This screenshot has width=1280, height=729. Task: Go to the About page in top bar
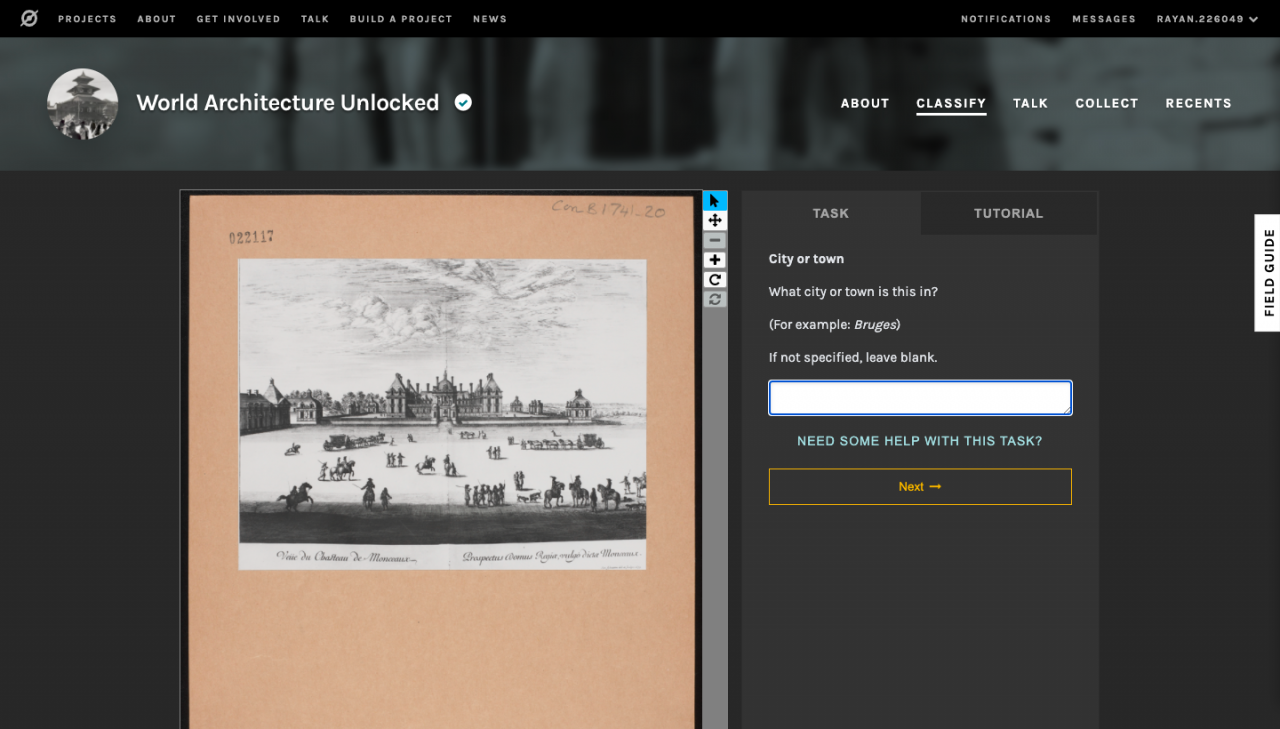[157, 19]
